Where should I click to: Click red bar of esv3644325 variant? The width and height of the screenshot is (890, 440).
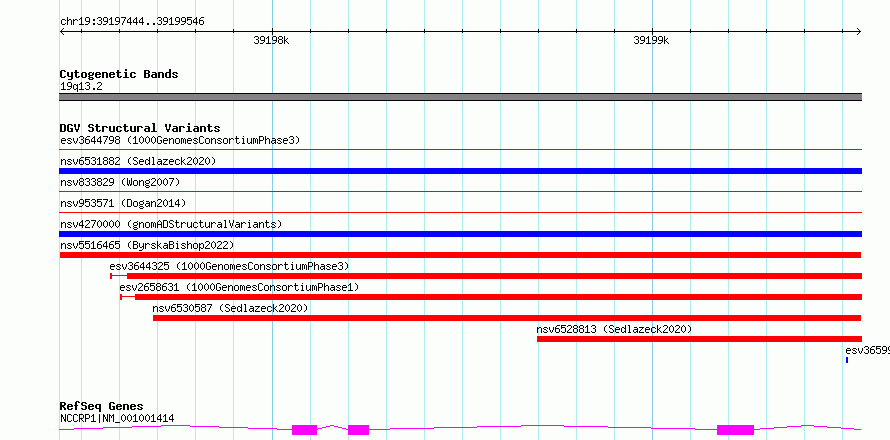tap(494, 276)
